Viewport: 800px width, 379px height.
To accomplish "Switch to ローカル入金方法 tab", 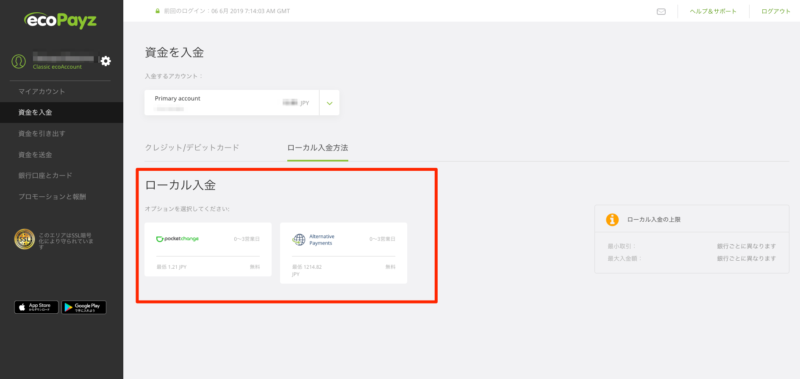I will click(317, 148).
